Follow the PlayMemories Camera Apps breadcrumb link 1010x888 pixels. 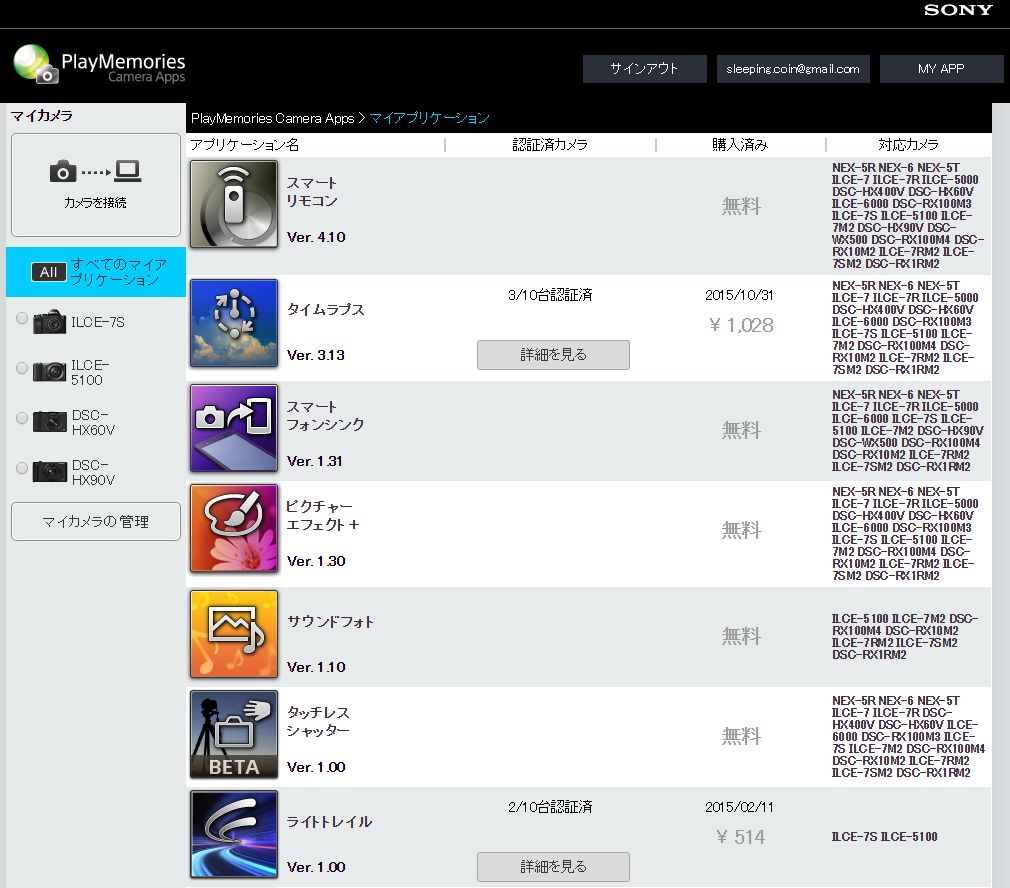[272, 118]
